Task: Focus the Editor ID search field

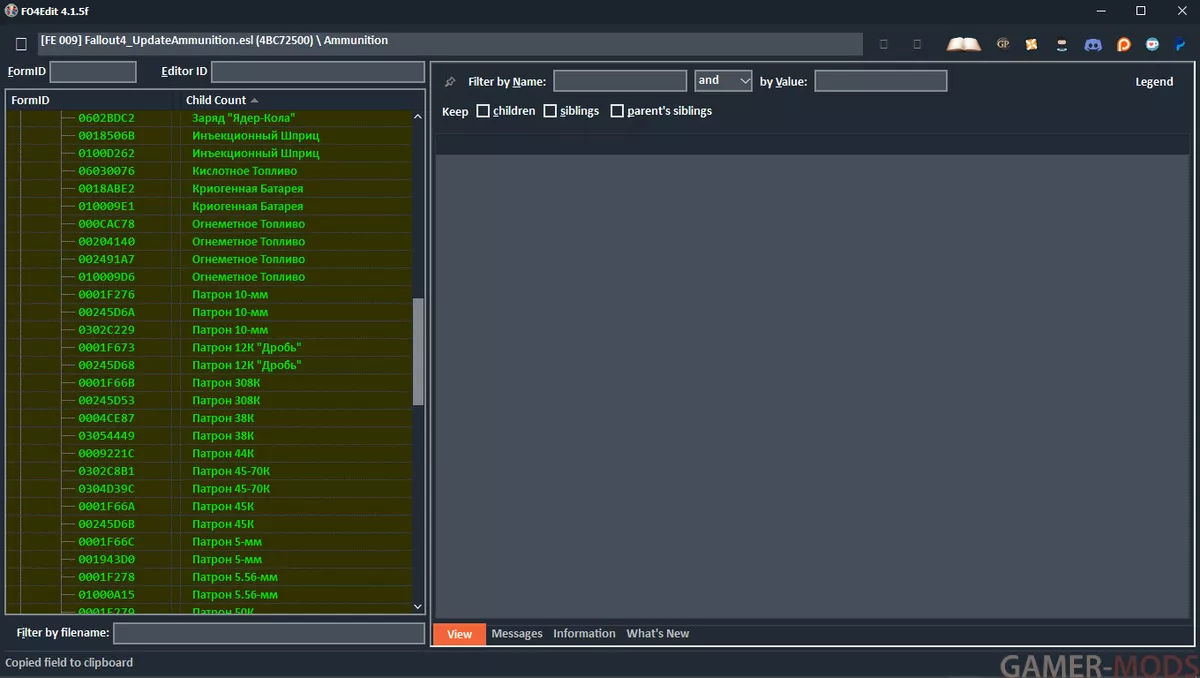Action: 318,72
